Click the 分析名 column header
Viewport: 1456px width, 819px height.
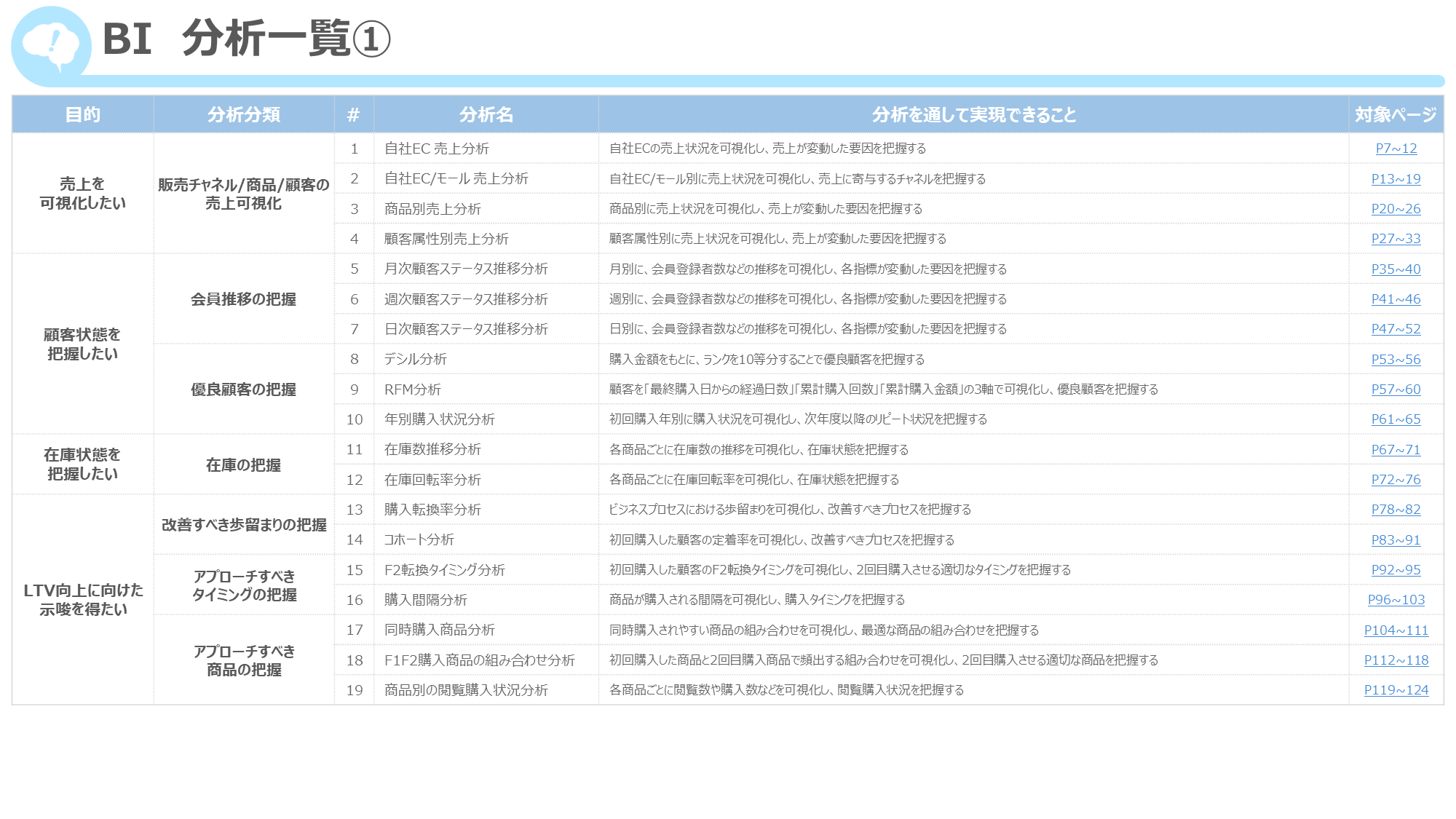486,114
